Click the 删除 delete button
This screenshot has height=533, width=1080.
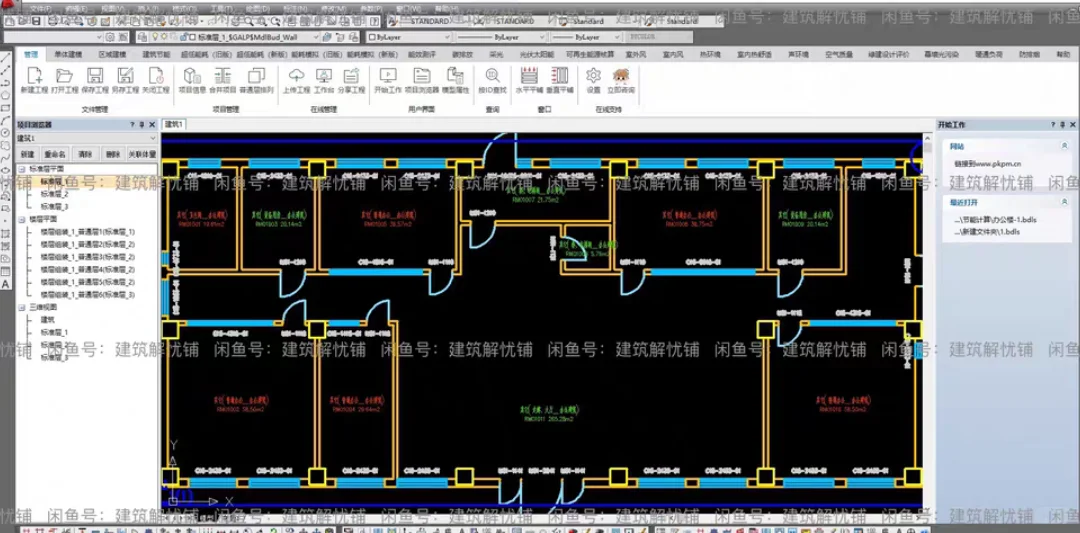pos(114,154)
